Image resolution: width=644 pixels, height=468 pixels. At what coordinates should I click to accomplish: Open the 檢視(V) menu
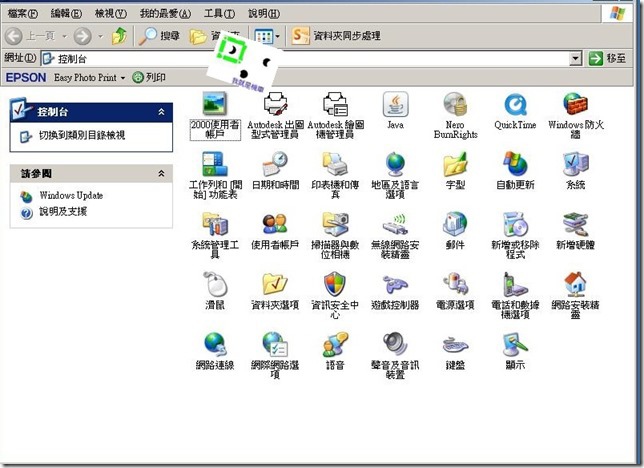[x=110, y=14]
